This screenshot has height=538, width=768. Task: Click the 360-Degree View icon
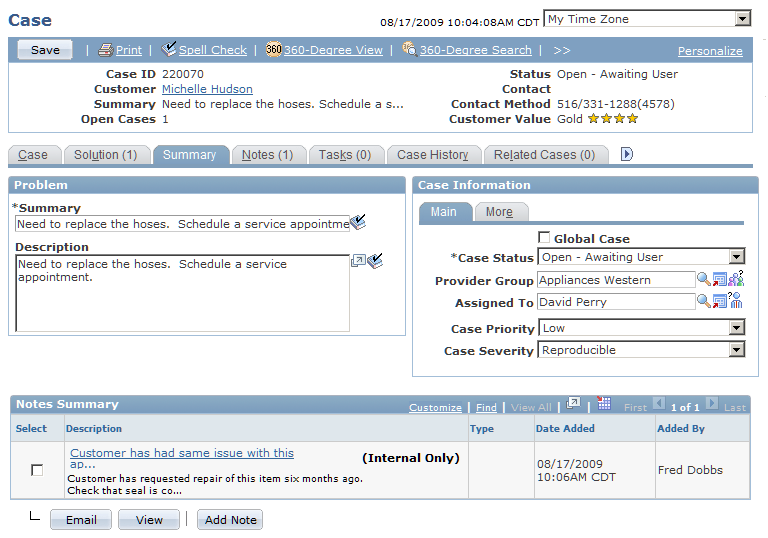274,49
